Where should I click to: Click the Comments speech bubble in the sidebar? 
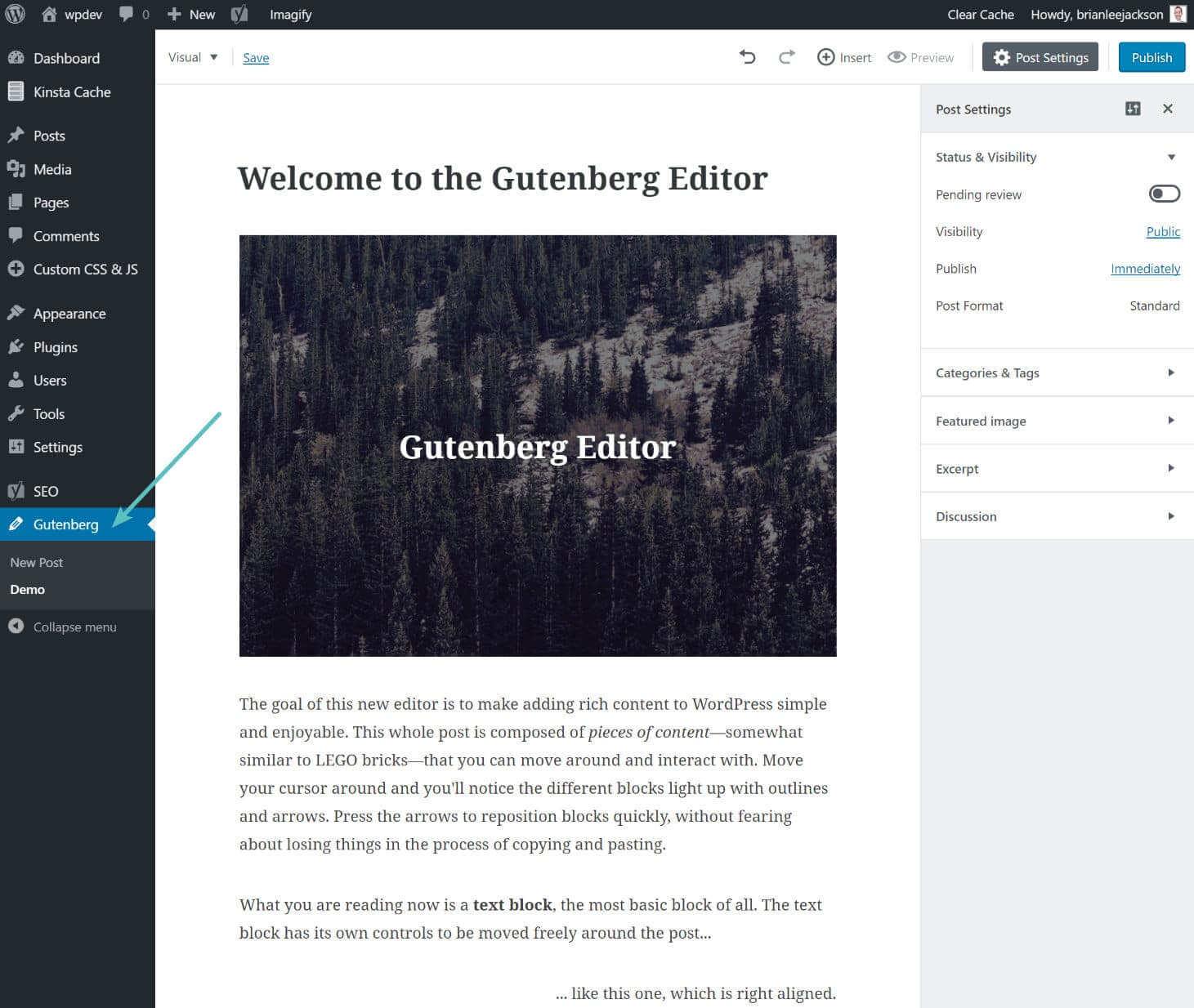pos(16,235)
